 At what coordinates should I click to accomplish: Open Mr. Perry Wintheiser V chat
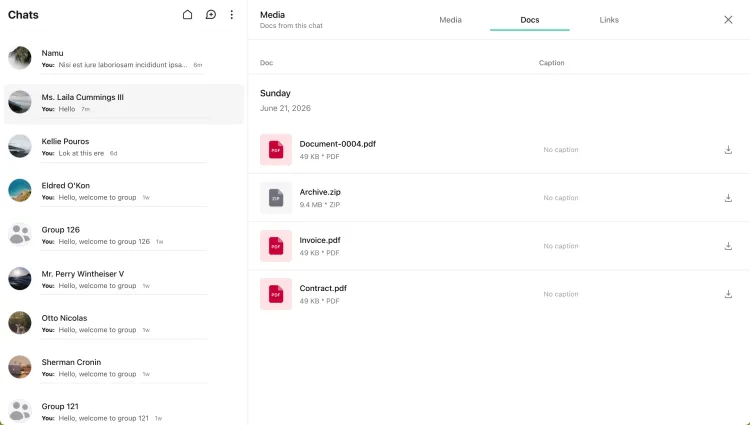[124, 279]
